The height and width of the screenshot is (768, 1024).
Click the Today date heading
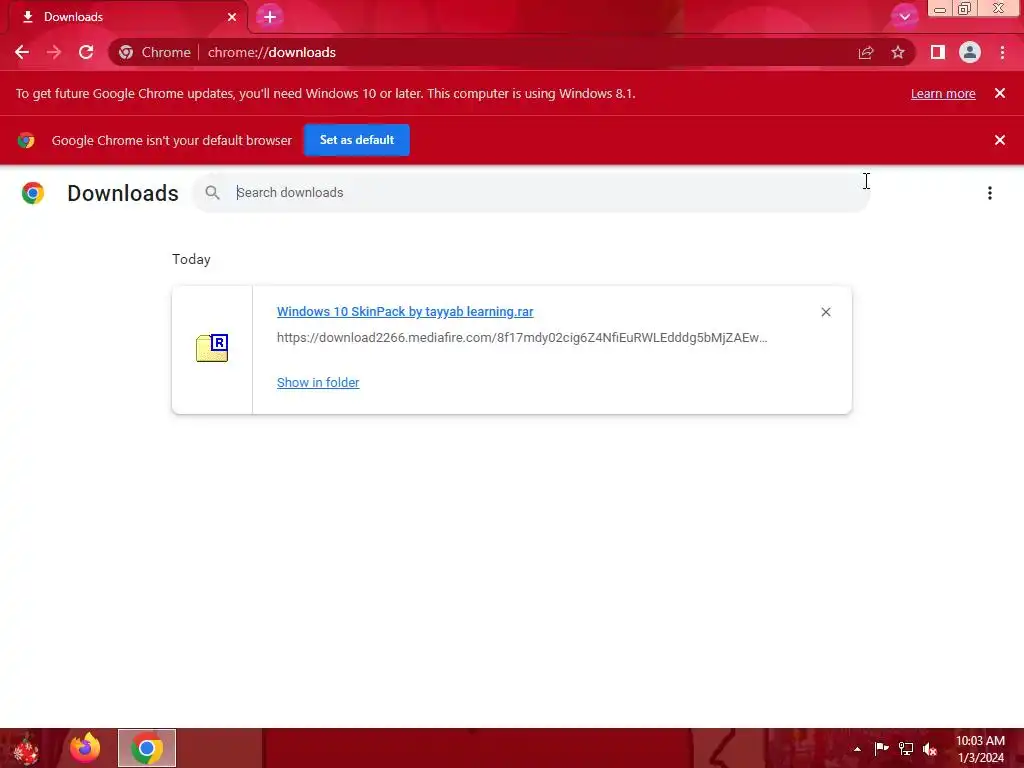(191, 259)
